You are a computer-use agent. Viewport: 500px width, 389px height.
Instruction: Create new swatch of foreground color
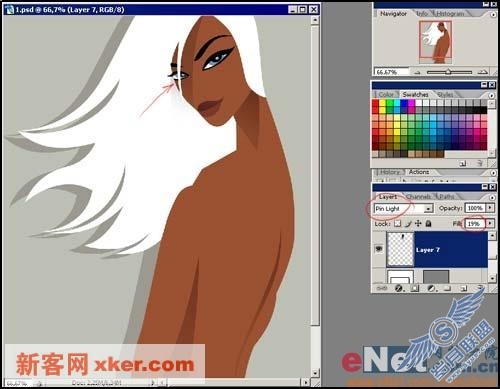[x=463, y=163]
